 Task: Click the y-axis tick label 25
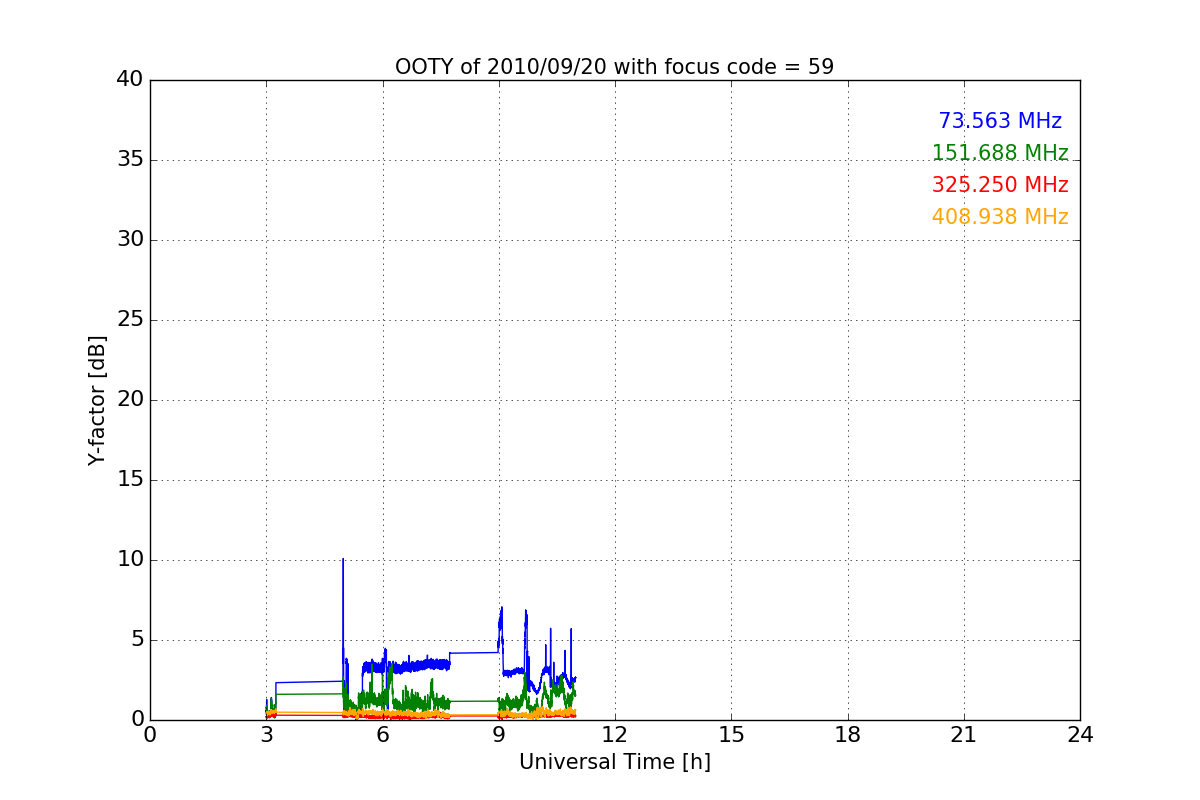130,320
